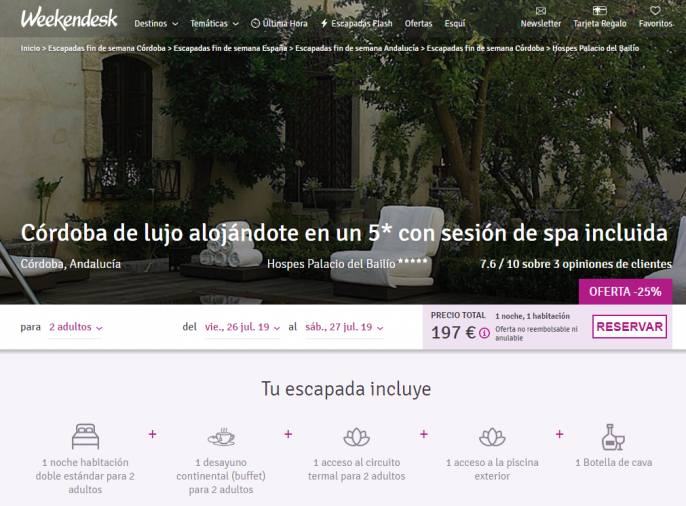Open the Última Hora menu item
Image resolution: width=686 pixels, height=506 pixels.
(279, 23)
